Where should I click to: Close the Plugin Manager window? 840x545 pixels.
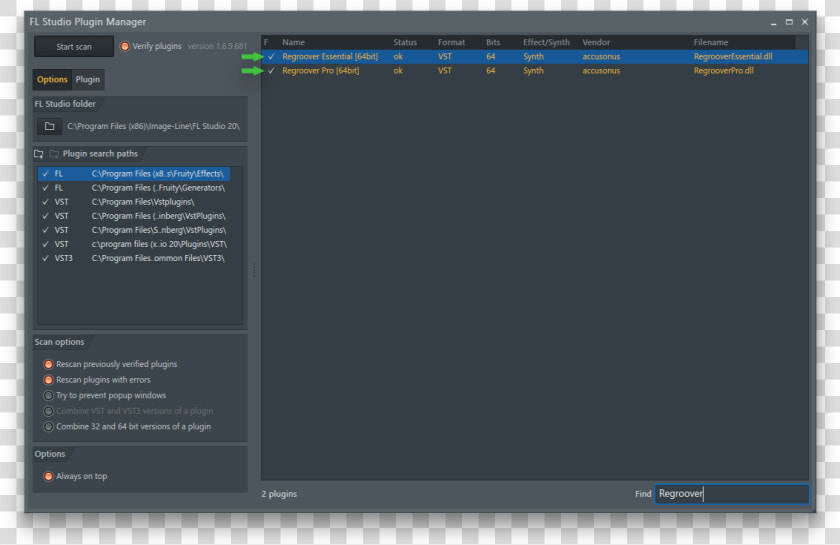tap(805, 22)
